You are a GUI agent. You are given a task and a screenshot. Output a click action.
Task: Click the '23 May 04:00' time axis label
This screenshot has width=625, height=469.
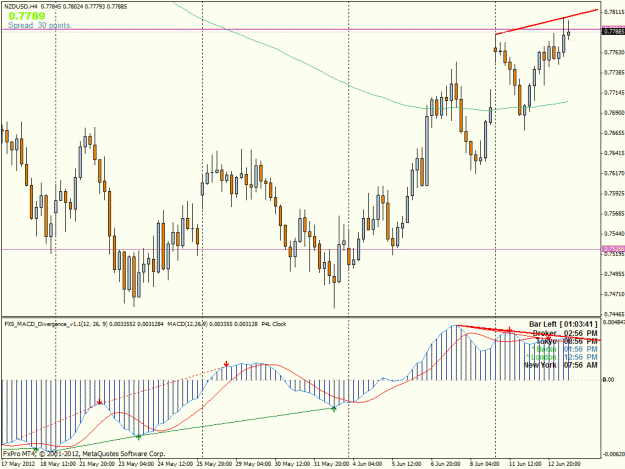pyautogui.click(x=136, y=464)
